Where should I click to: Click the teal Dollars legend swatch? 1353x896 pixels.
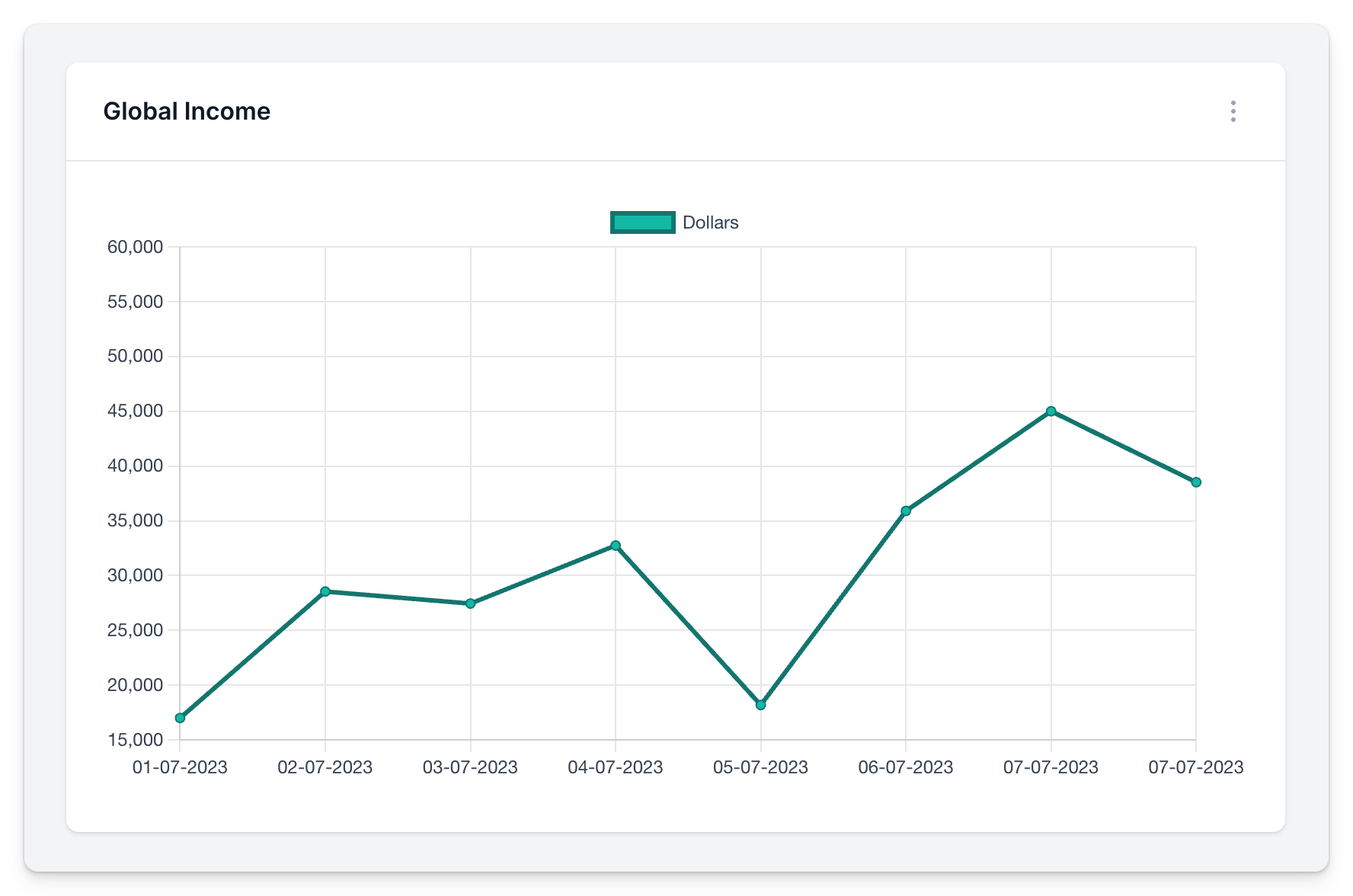[x=642, y=222]
